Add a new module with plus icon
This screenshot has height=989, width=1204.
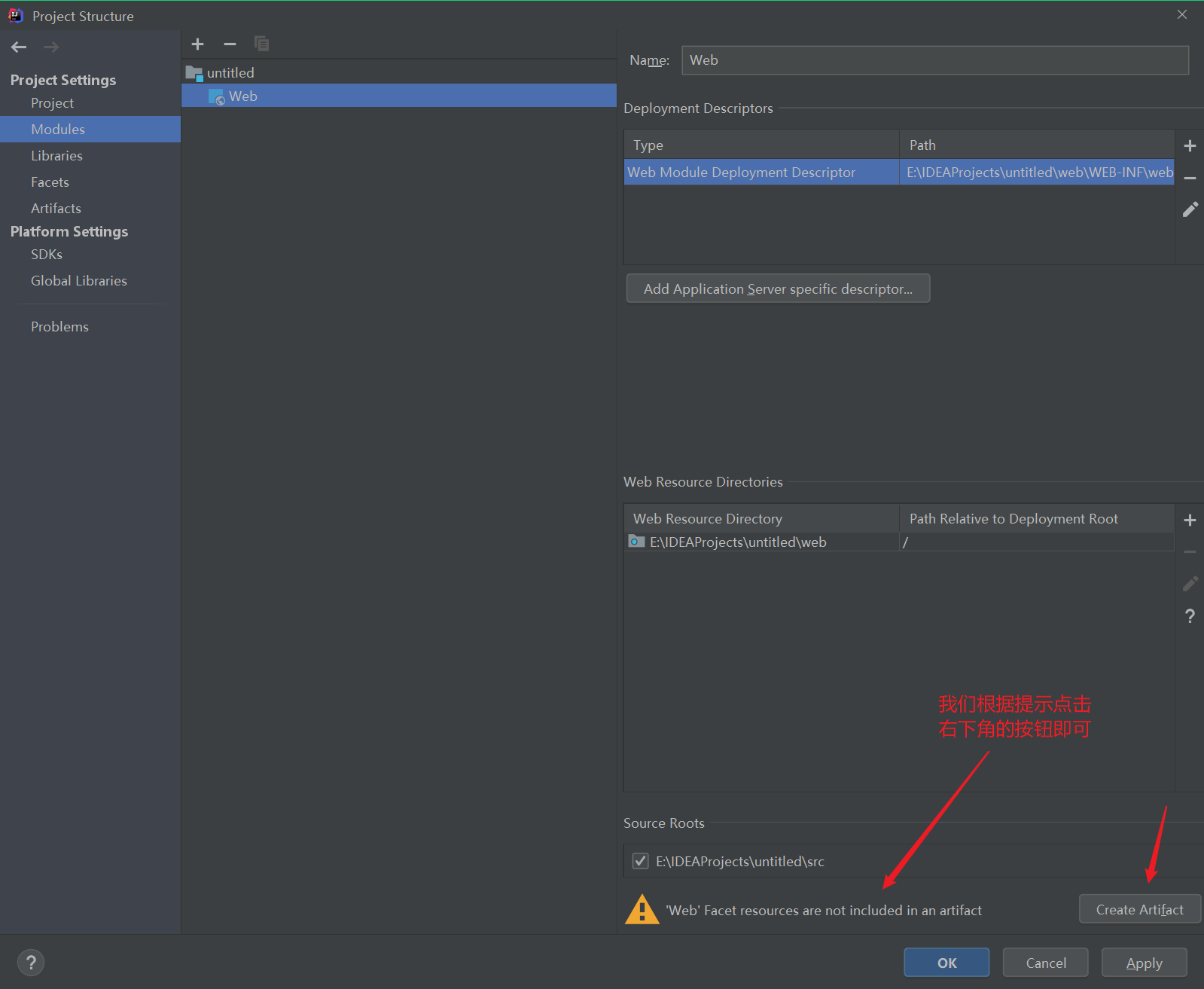point(198,44)
